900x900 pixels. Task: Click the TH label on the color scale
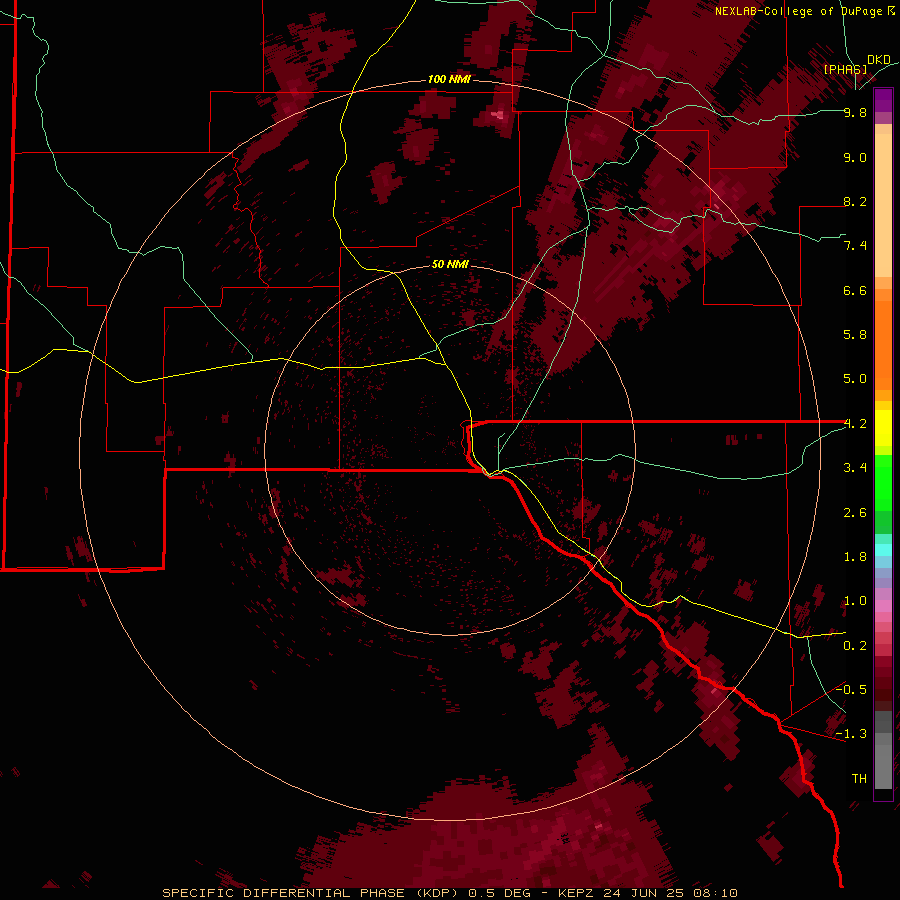(x=859, y=779)
